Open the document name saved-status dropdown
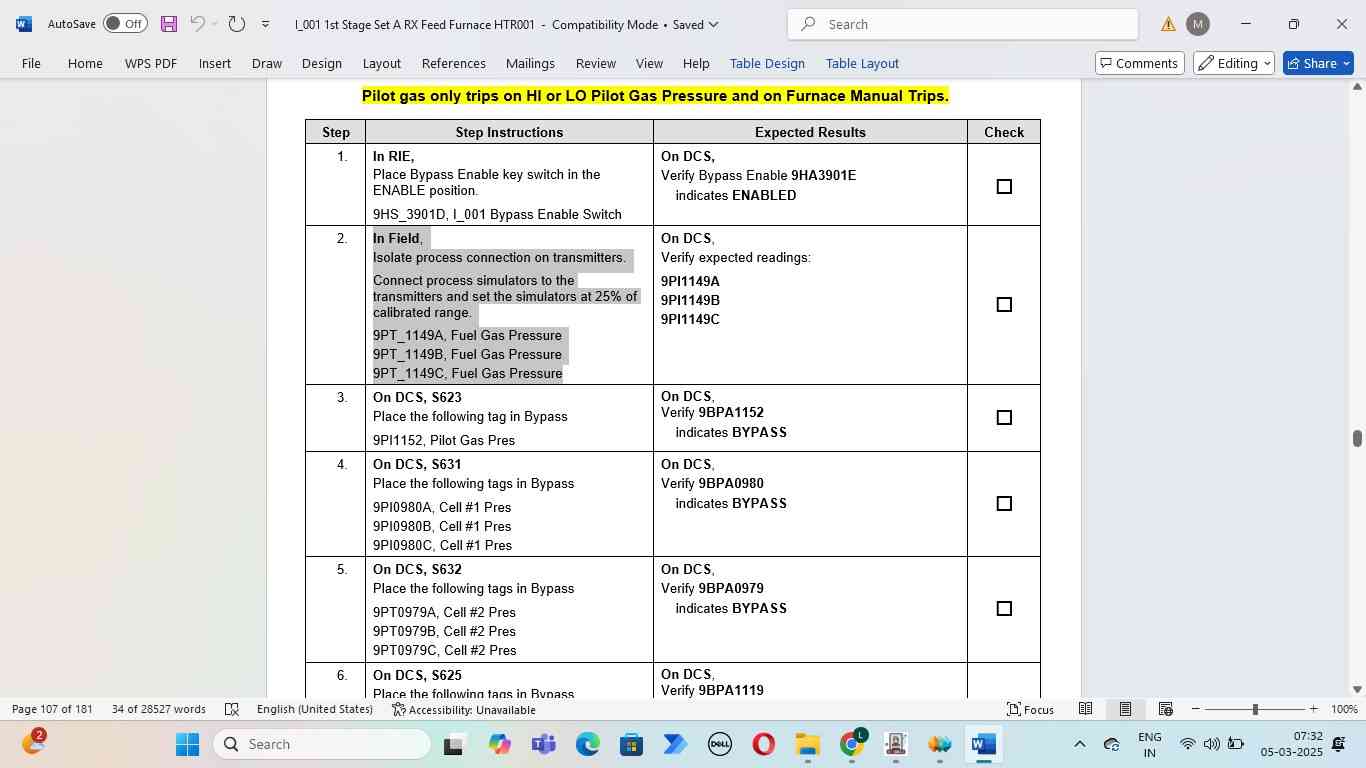 pyautogui.click(x=712, y=24)
